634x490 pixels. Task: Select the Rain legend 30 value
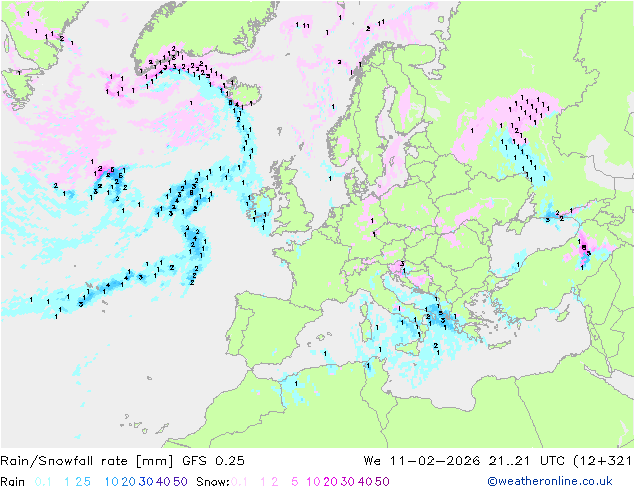(x=146, y=482)
